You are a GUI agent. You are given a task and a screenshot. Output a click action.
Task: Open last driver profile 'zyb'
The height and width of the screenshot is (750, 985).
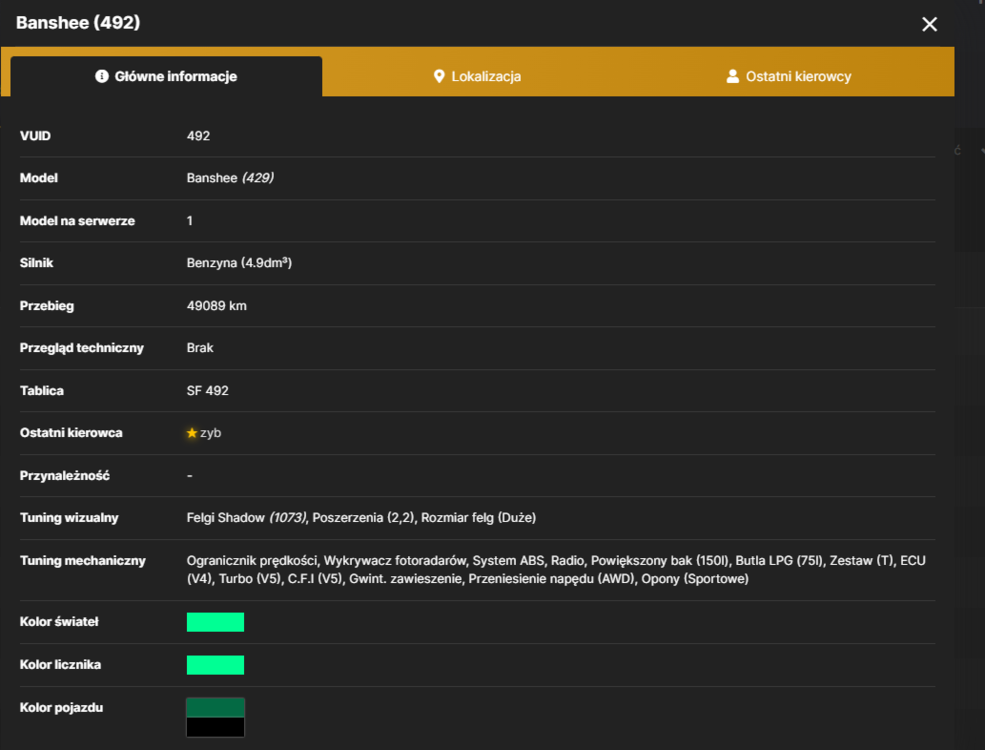[x=210, y=433]
